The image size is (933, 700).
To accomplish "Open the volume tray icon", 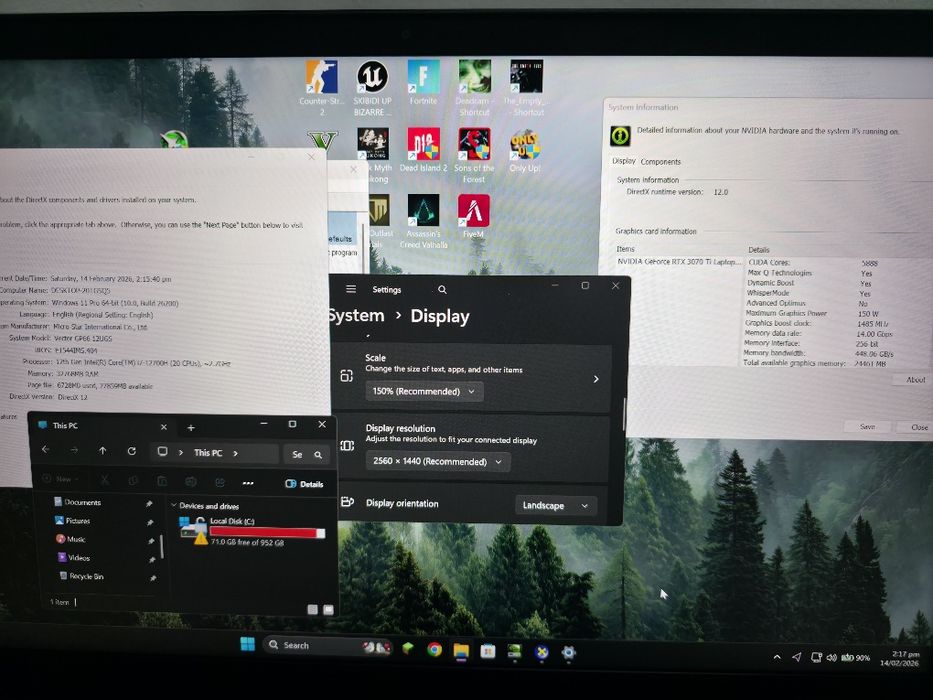I will click(x=831, y=658).
